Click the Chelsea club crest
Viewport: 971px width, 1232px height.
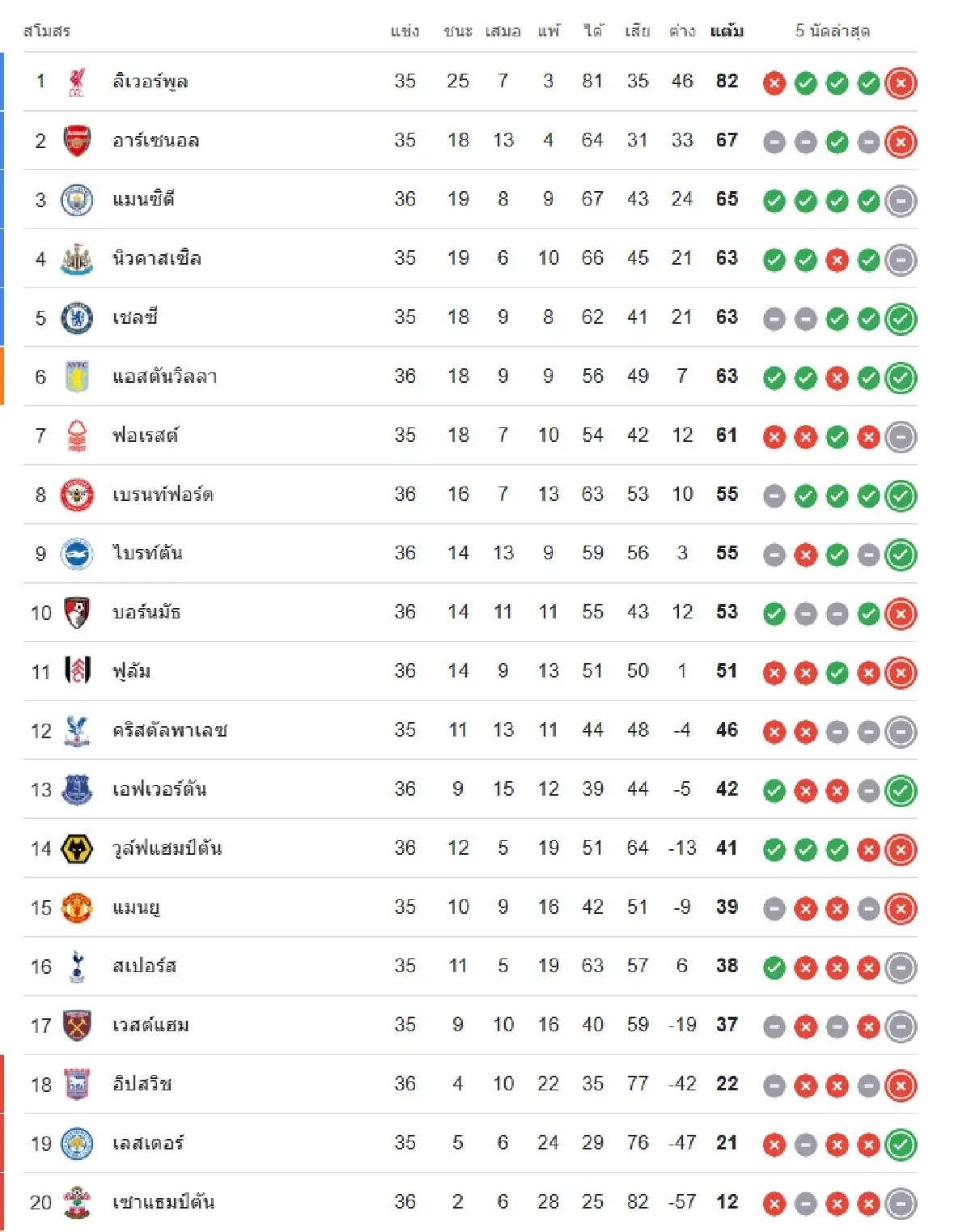click(x=77, y=318)
